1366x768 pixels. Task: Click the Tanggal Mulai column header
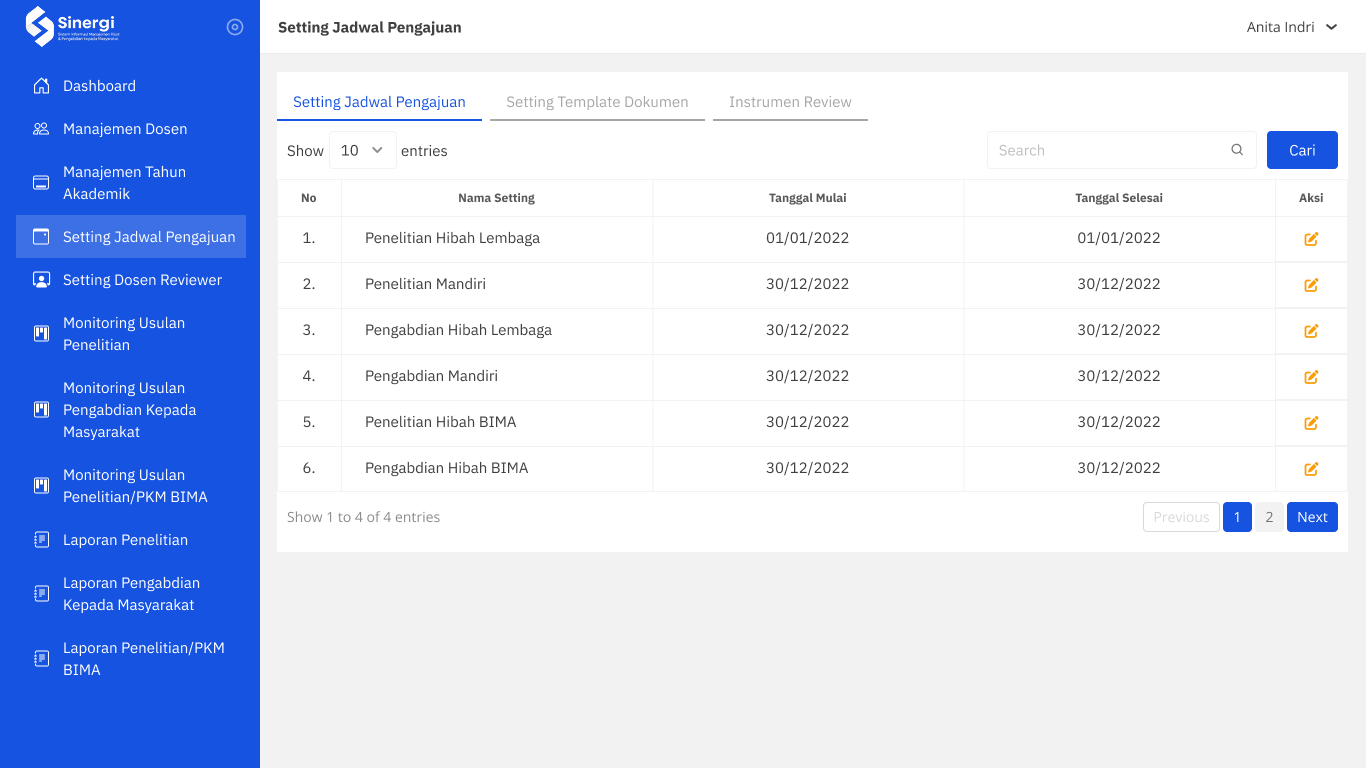click(x=808, y=198)
